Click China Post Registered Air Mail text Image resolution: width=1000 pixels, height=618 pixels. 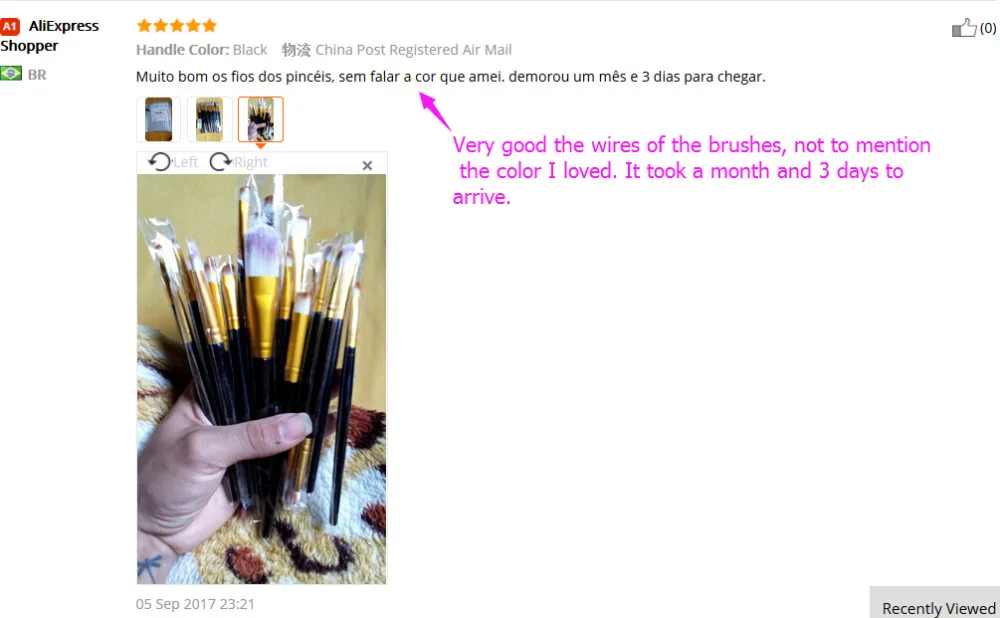pyautogui.click(x=413, y=50)
